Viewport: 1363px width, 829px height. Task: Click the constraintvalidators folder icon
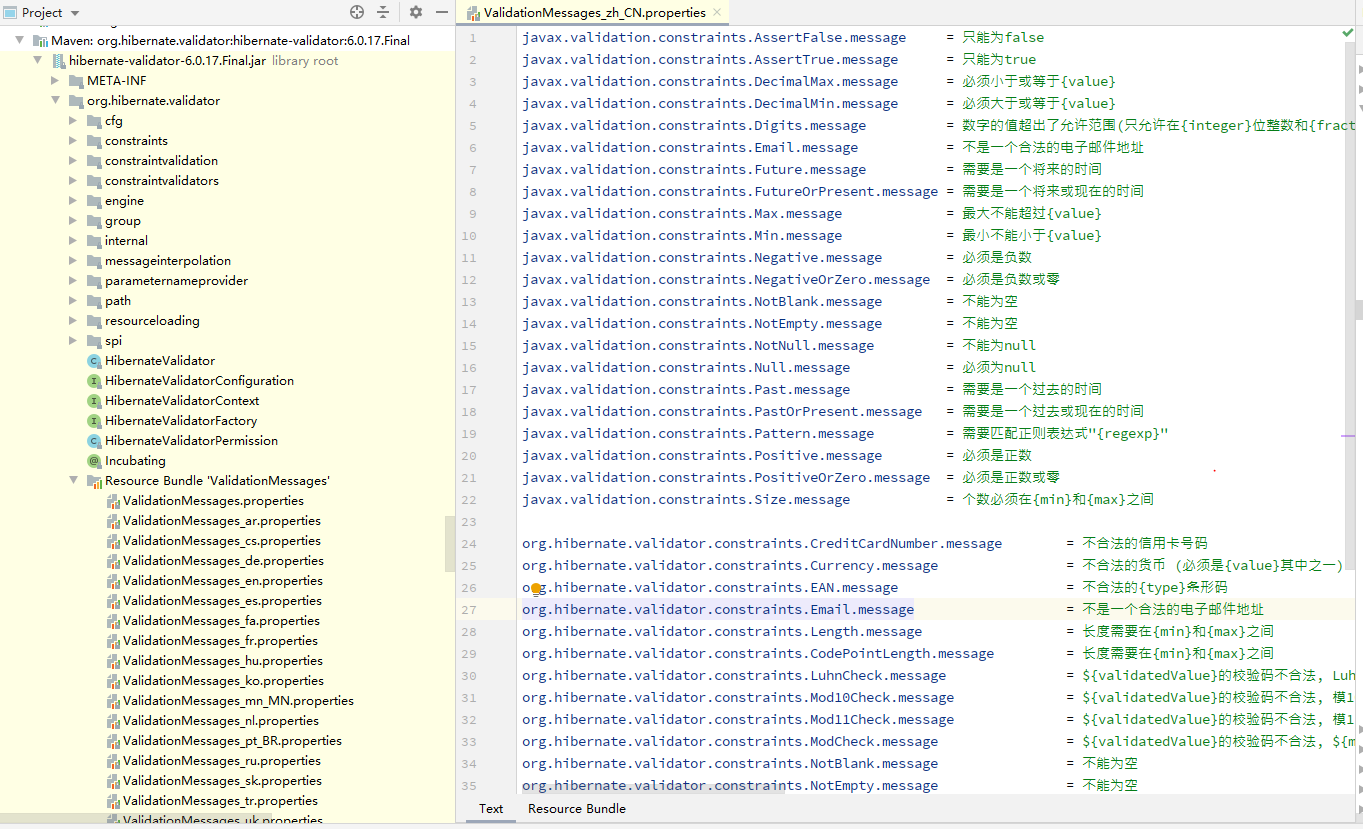pyautogui.click(x=94, y=181)
